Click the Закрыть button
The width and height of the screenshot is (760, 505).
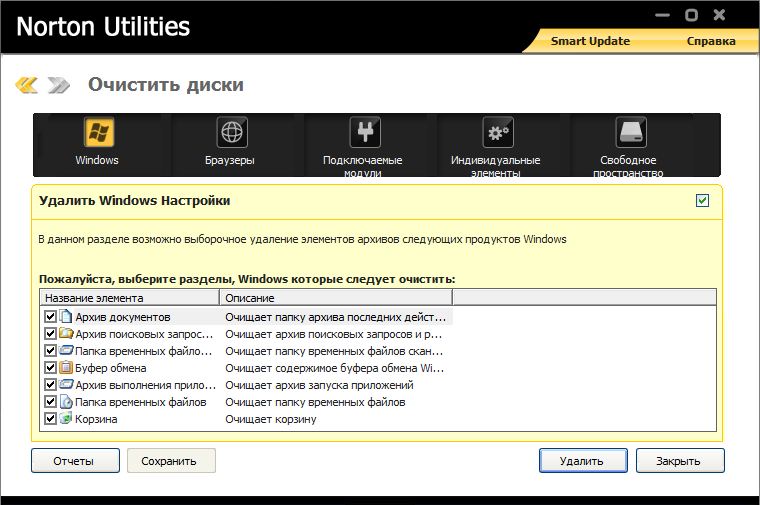[x=677, y=461]
